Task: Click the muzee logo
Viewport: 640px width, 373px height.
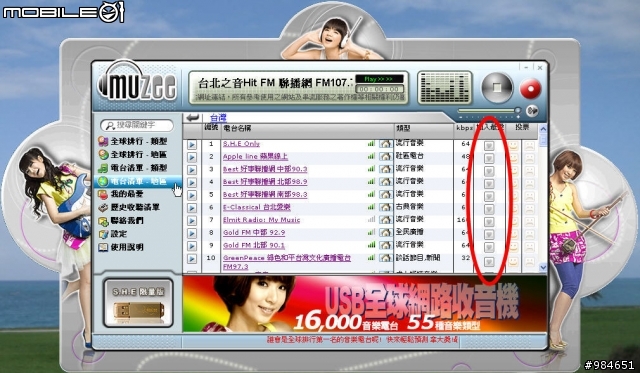Action: (x=137, y=82)
